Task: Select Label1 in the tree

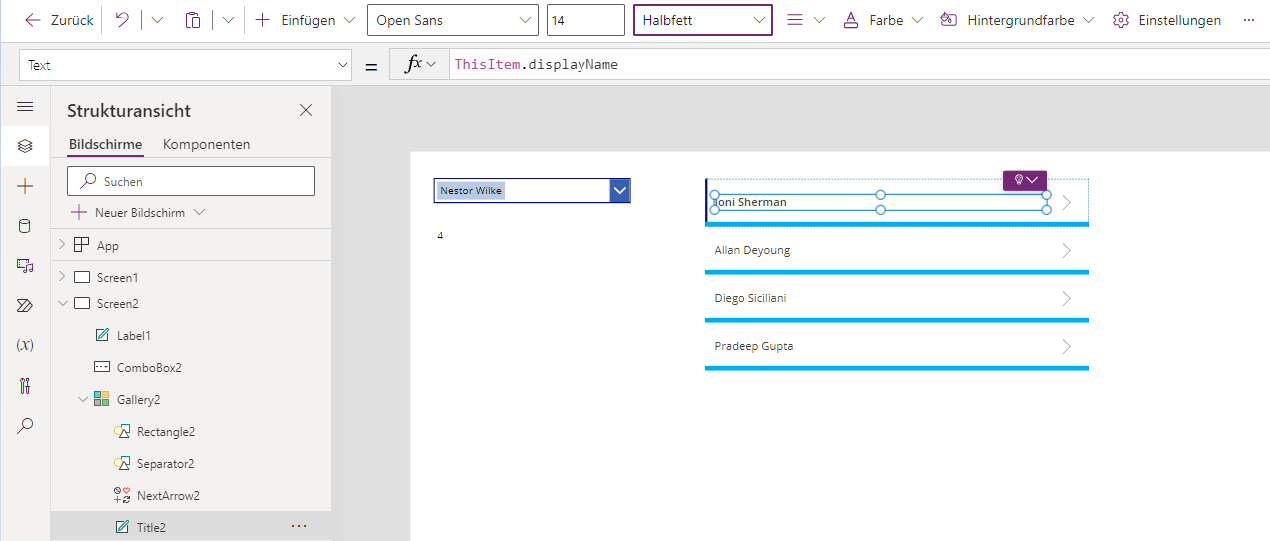Action: point(134,335)
